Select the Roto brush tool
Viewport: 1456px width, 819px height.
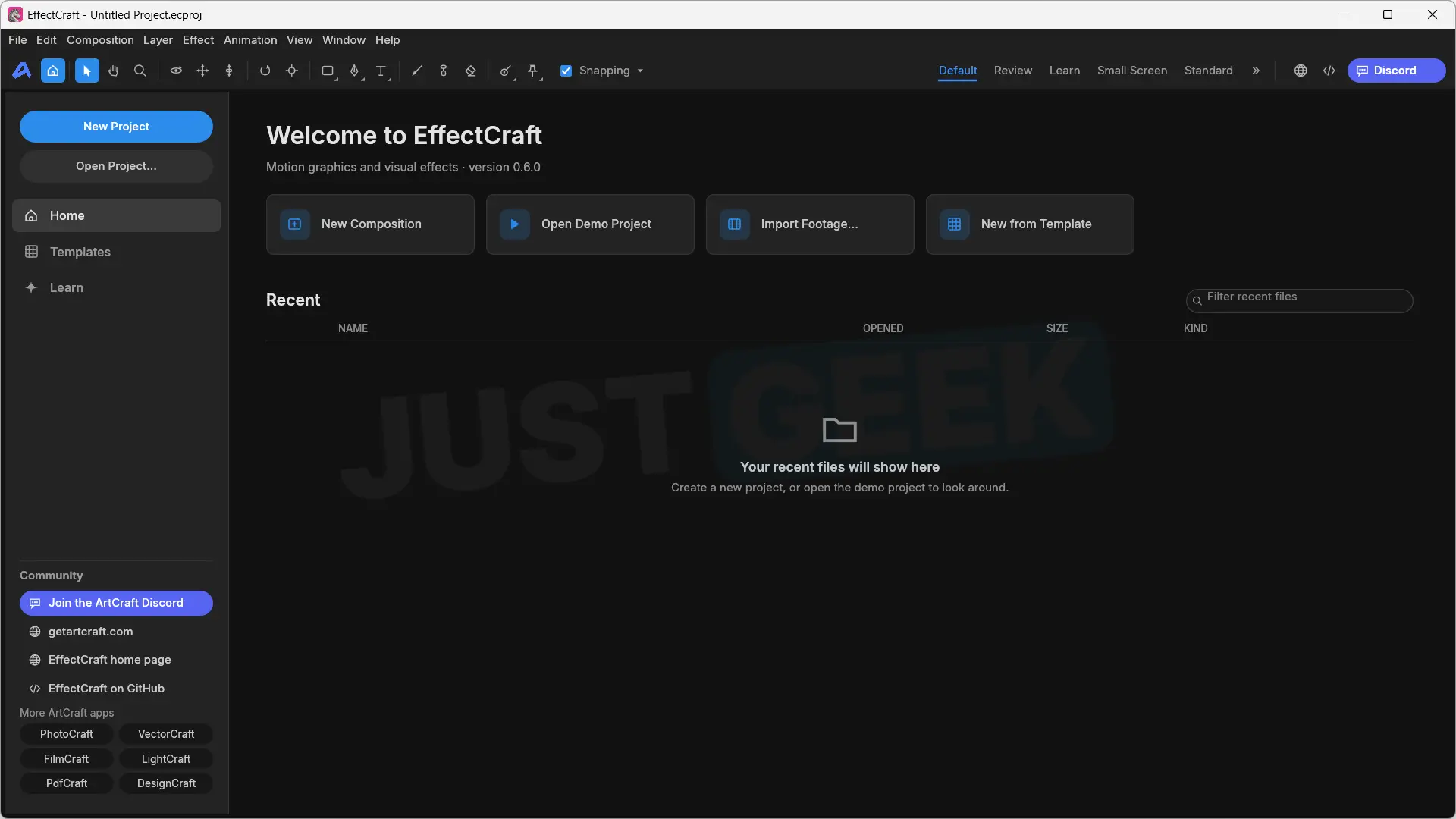(x=506, y=71)
